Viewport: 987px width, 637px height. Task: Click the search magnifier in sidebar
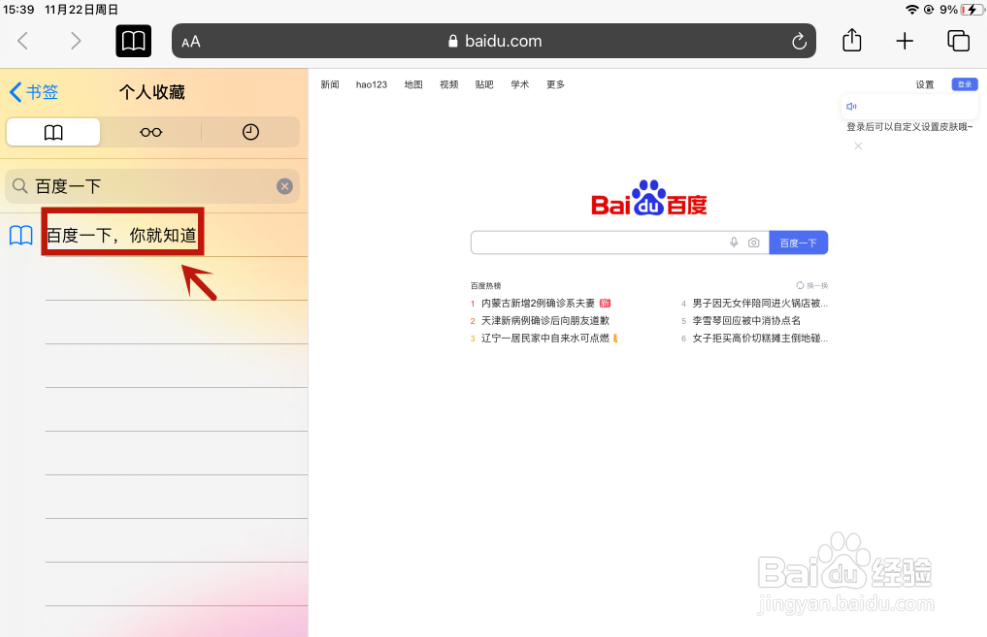20,186
